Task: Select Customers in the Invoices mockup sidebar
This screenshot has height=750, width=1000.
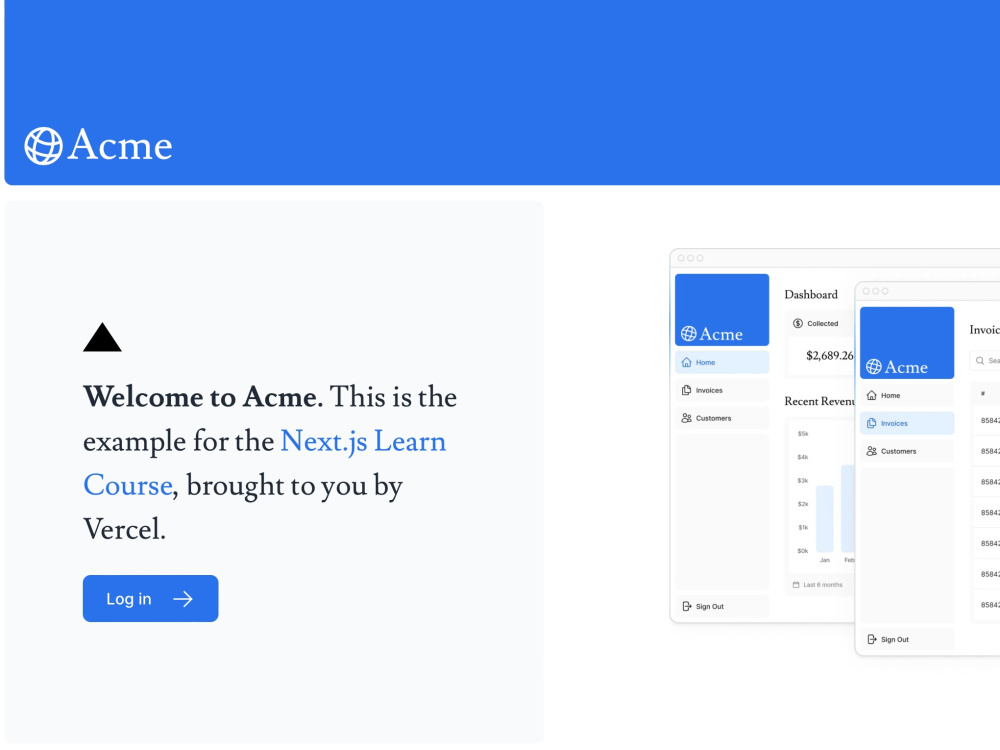Action: [907, 452]
